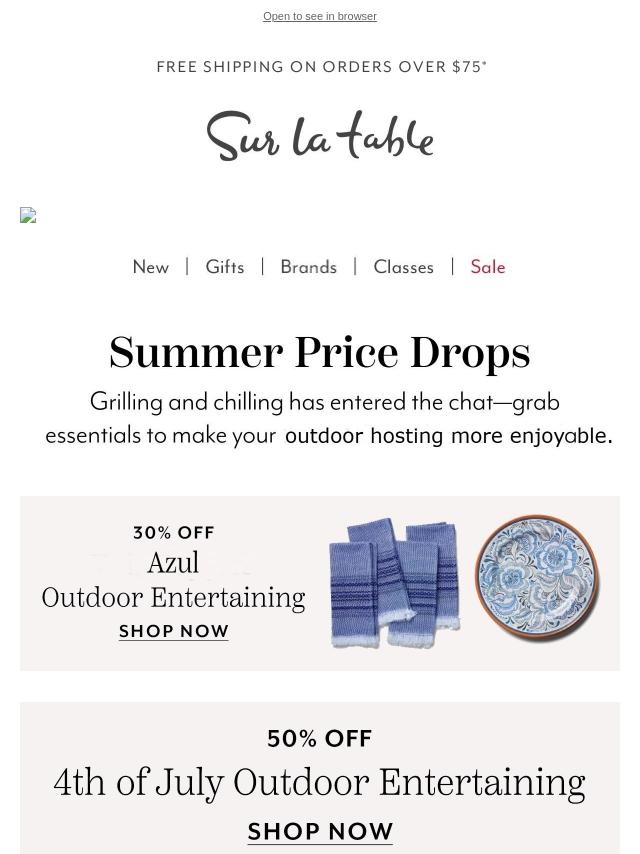Open the 4th of July Outdoor Entertaining title

(320, 783)
